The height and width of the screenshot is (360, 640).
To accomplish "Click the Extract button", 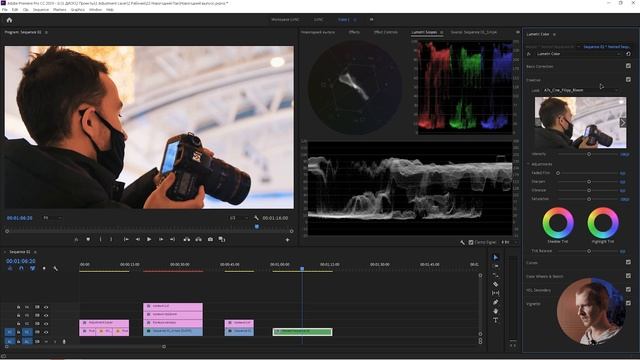I will pos(198,240).
